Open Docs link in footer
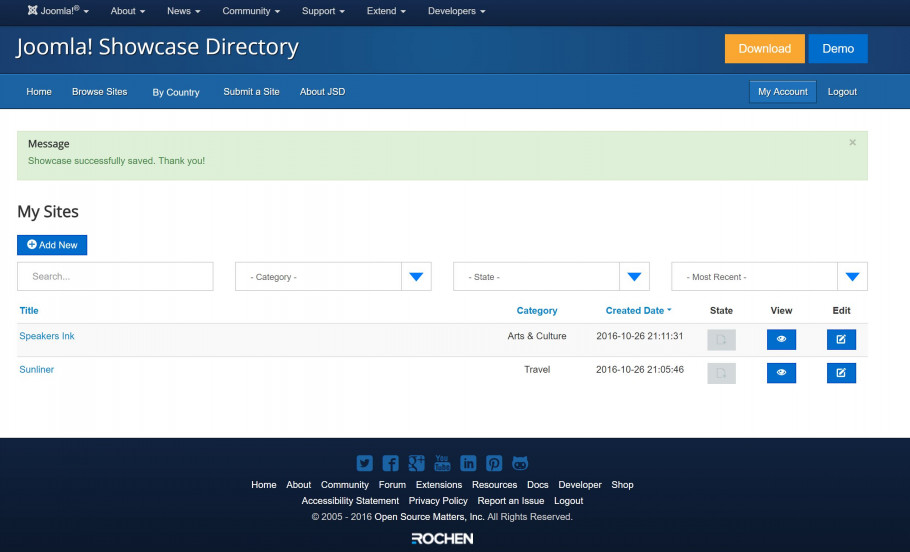The width and height of the screenshot is (910, 552). [x=537, y=485]
